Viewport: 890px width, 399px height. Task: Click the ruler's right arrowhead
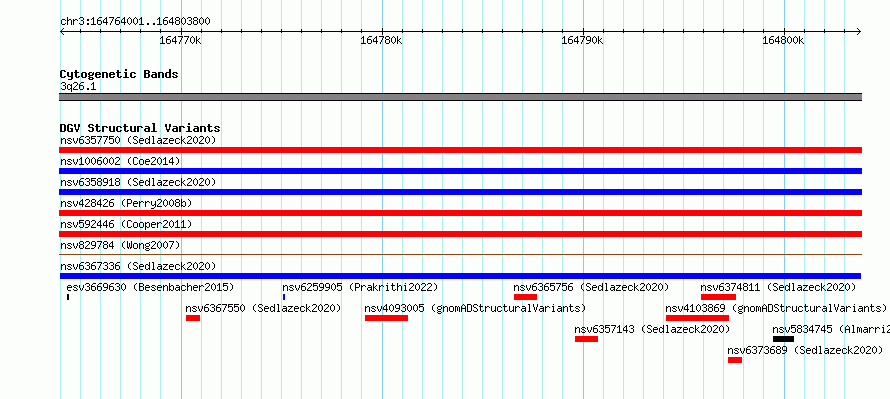click(x=859, y=31)
